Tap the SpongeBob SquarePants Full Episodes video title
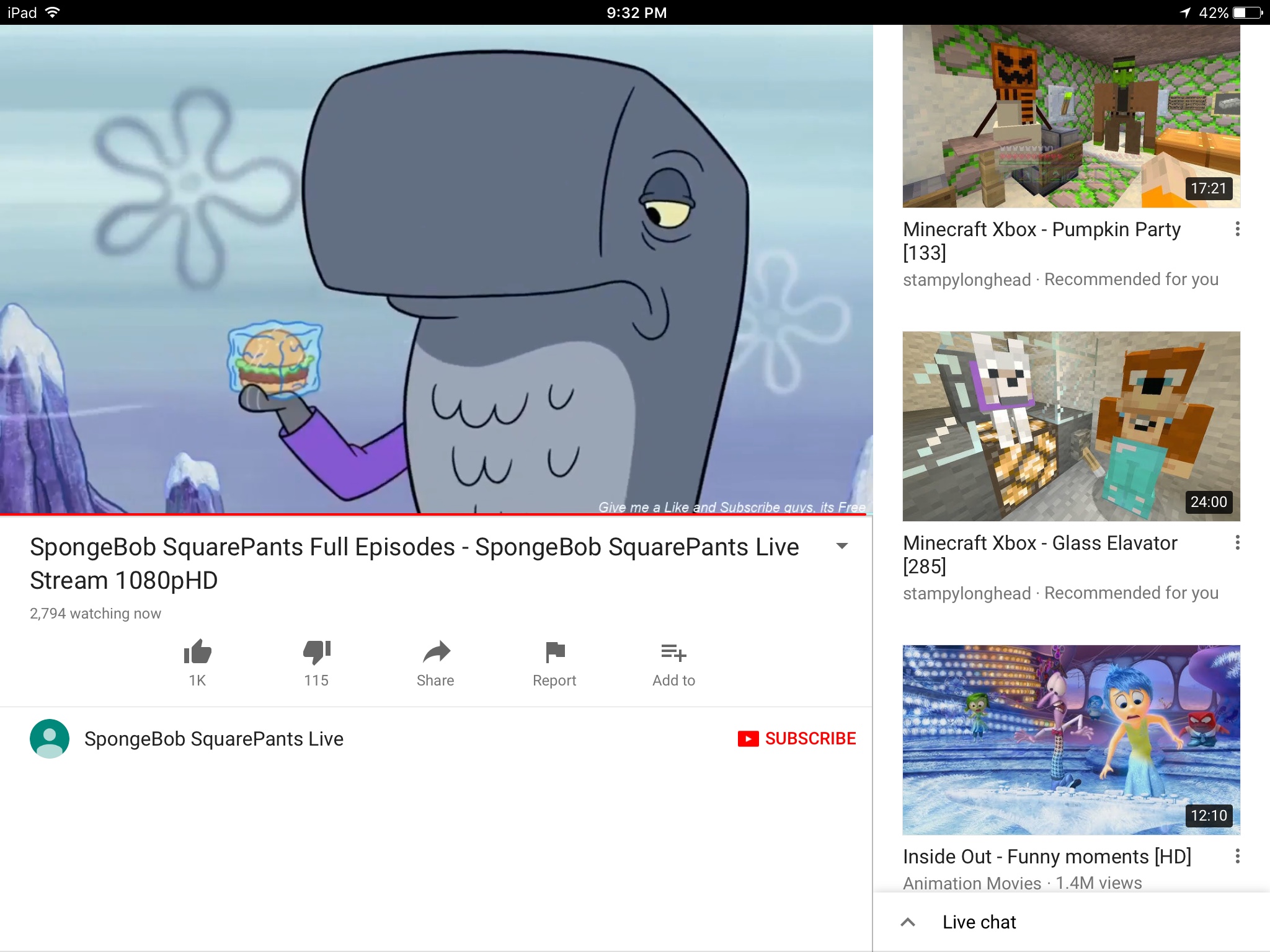This screenshot has height=952, width=1270. click(x=414, y=563)
